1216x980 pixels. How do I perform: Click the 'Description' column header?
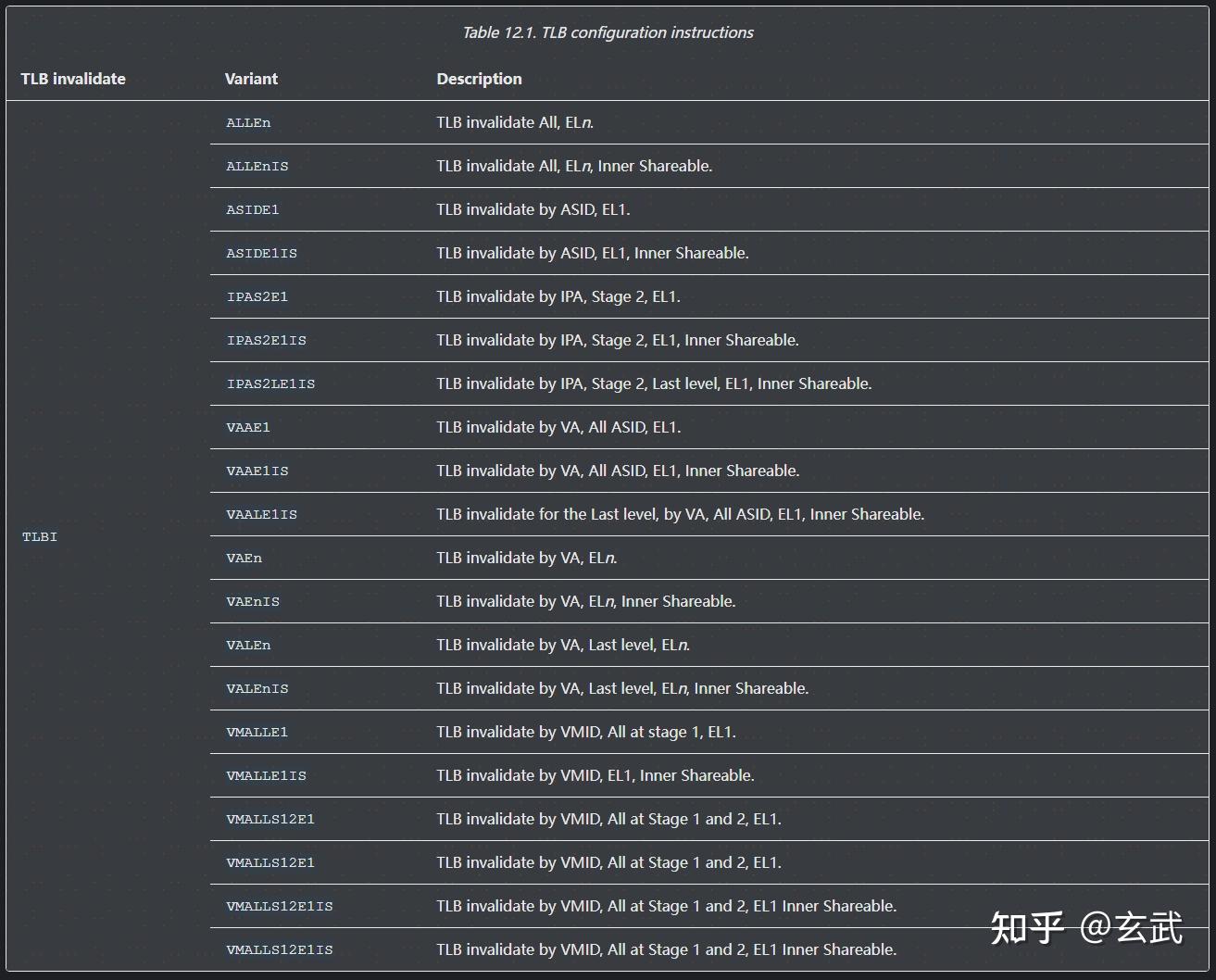(479, 79)
